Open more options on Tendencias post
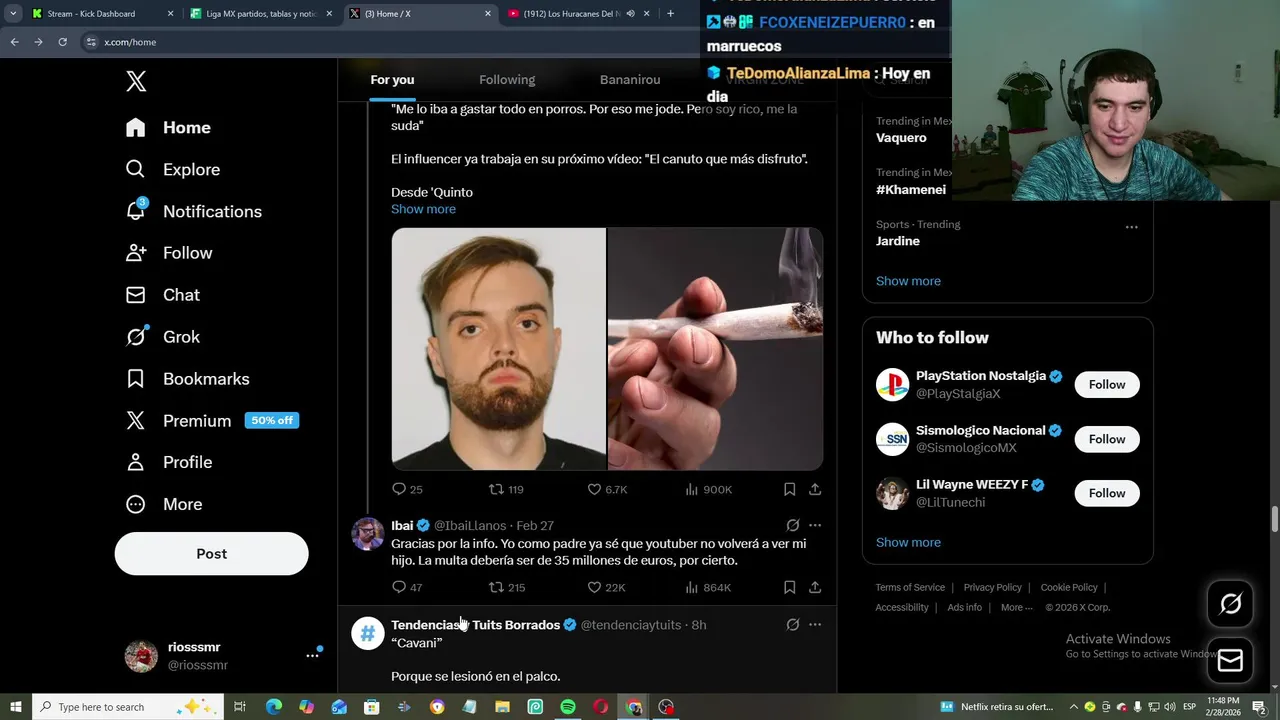Image resolution: width=1280 pixels, height=720 pixels. click(815, 625)
